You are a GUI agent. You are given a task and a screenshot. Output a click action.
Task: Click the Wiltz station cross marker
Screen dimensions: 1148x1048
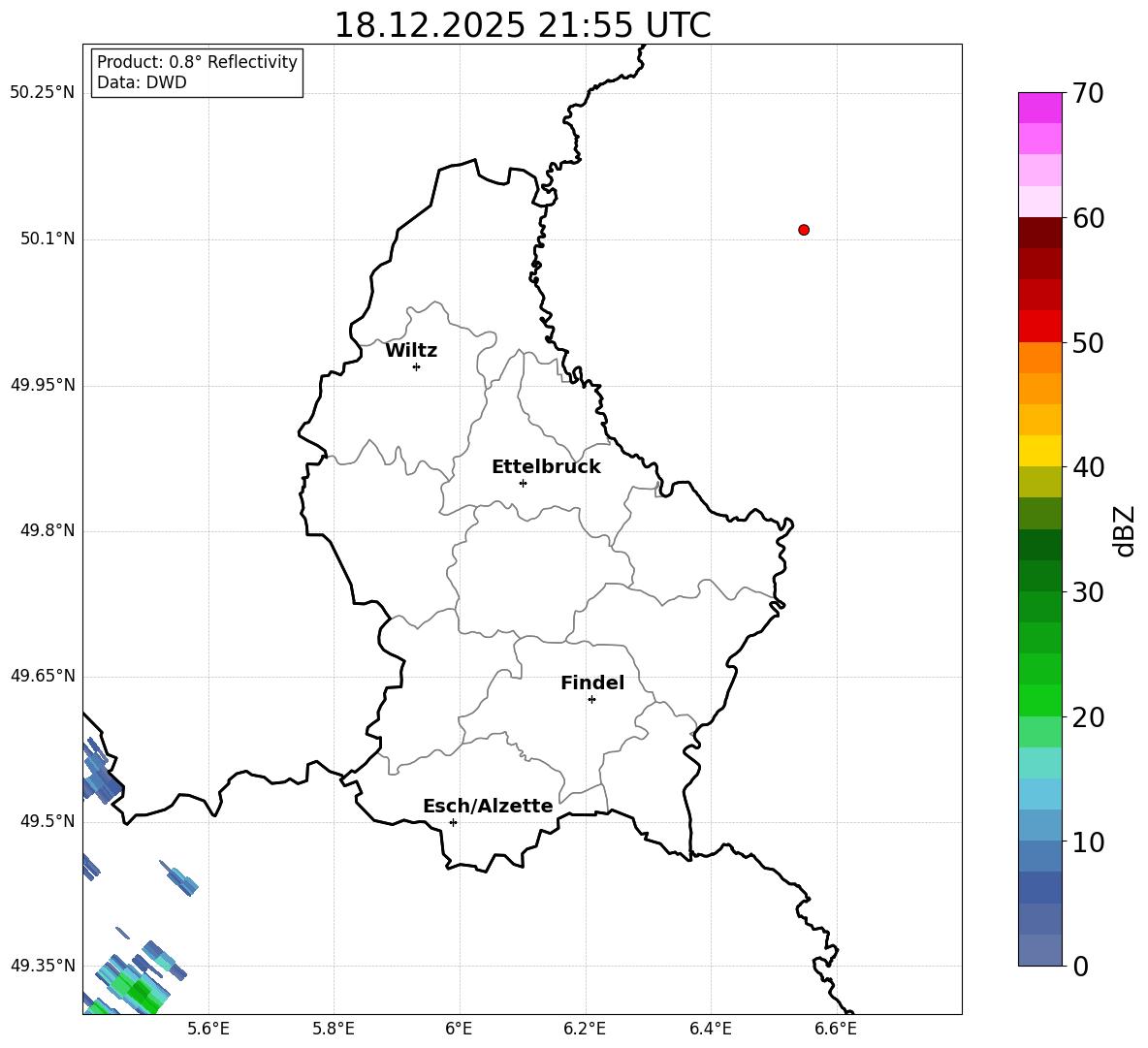[417, 366]
